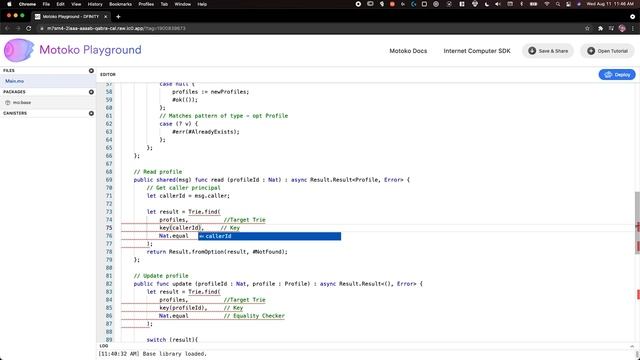Click the site lock icon in address bar
Viewport: 640px width, 360px height.
[42, 28]
